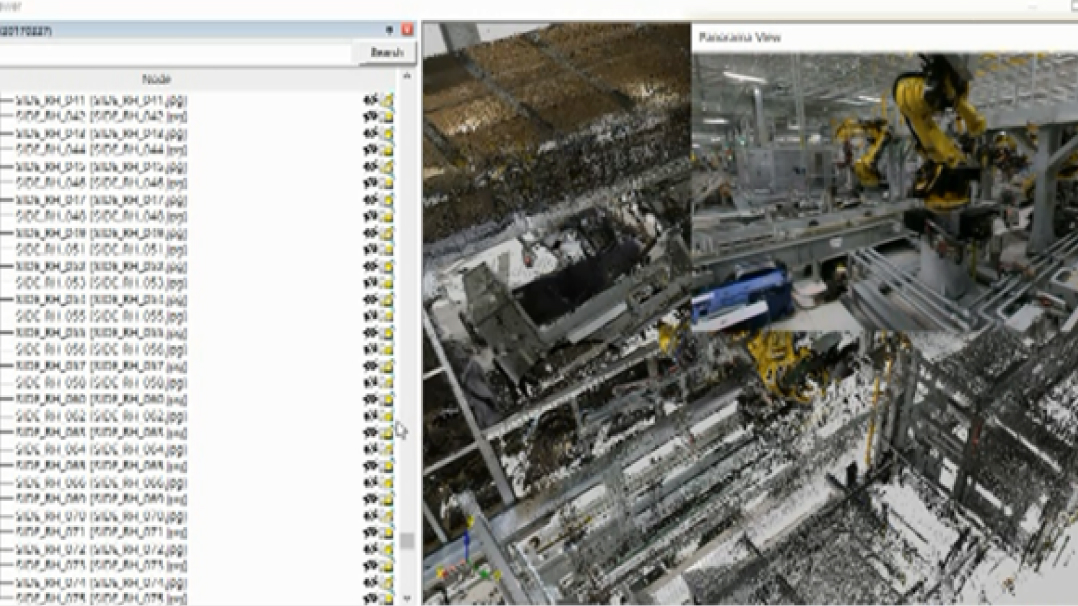Viewport: 1078px width, 606px height.
Task: Click the yellow icon on the SIDE_RH_070 row
Action: click(x=386, y=516)
